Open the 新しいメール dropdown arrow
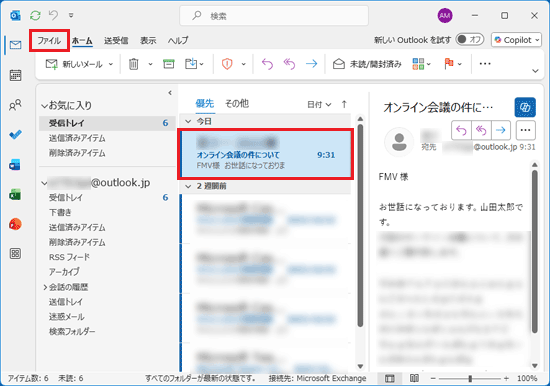Screen dimensions: 550x386 [x=111, y=64]
